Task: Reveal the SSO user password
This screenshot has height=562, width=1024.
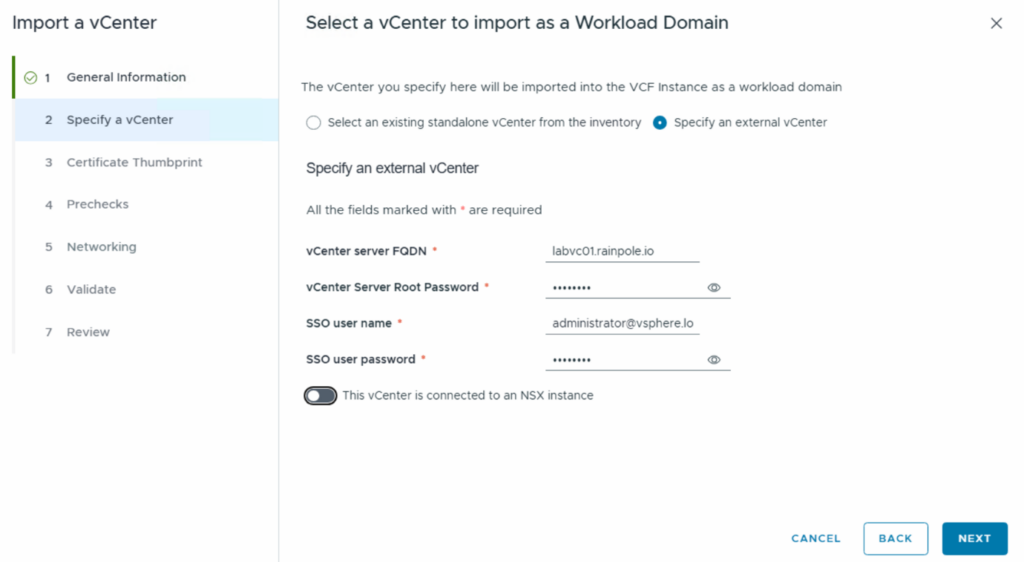Action: tap(714, 360)
